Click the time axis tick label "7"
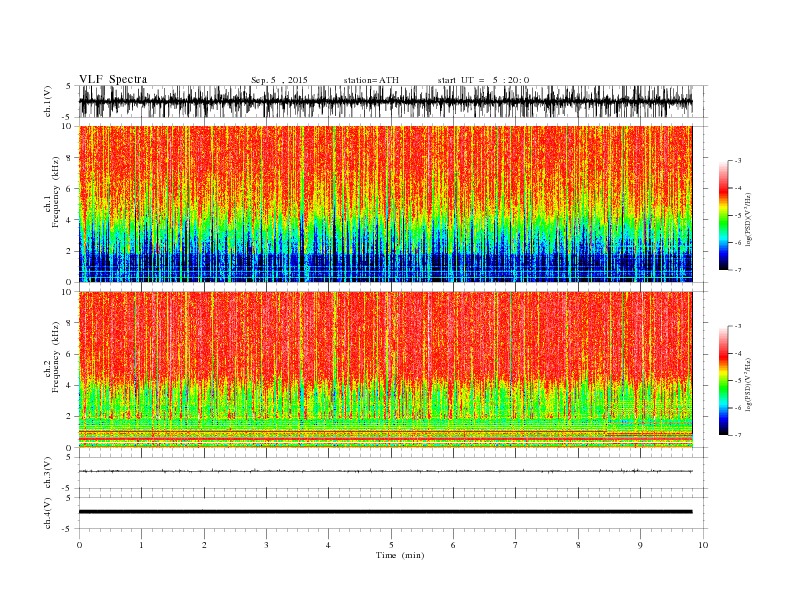 (x=516, y=545)
